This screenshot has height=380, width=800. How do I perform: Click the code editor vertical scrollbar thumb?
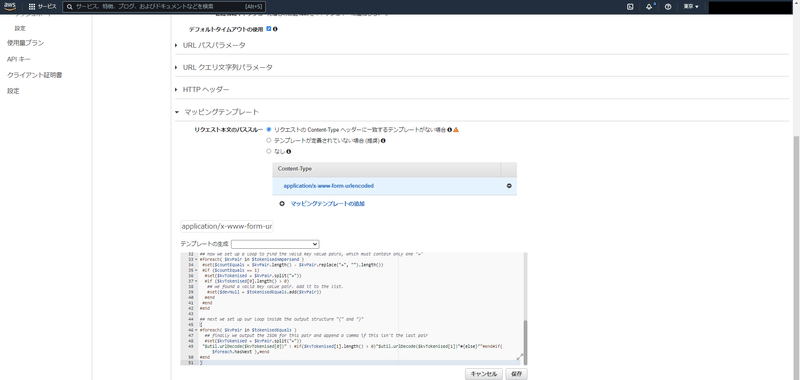click(525, 342)
